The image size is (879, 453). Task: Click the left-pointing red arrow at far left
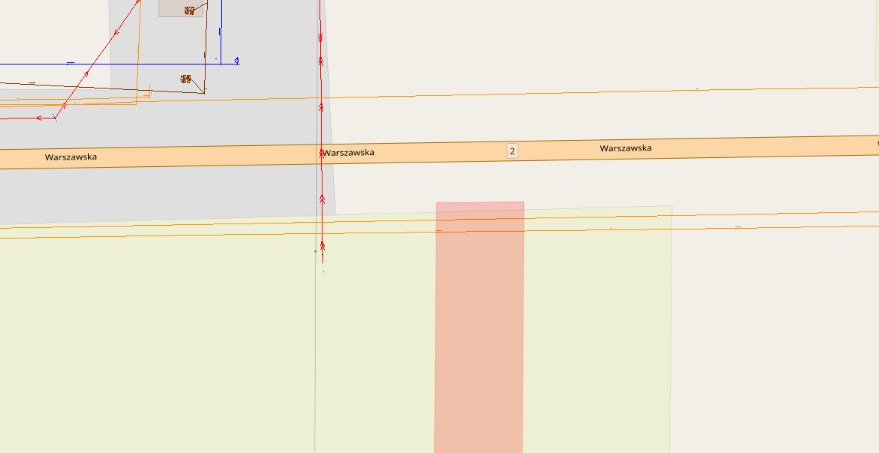(40, 117)
